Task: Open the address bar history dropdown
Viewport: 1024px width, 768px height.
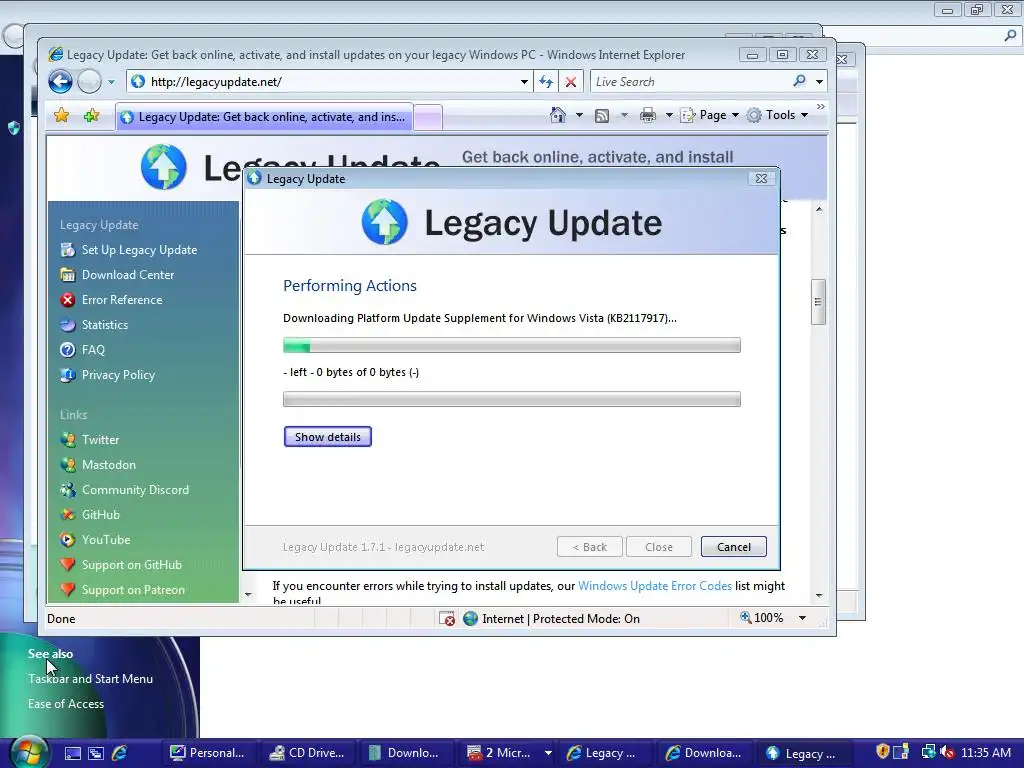Action: click(x=524, y=82)
